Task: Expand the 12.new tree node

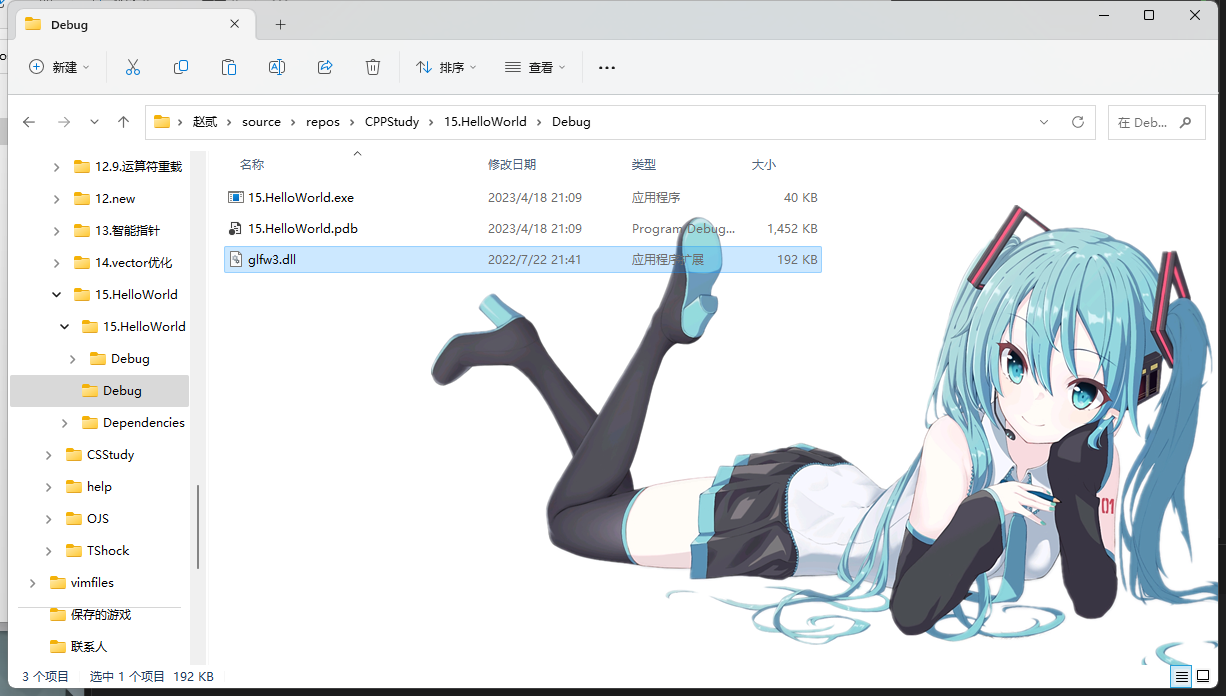Action: pos(57,199)
